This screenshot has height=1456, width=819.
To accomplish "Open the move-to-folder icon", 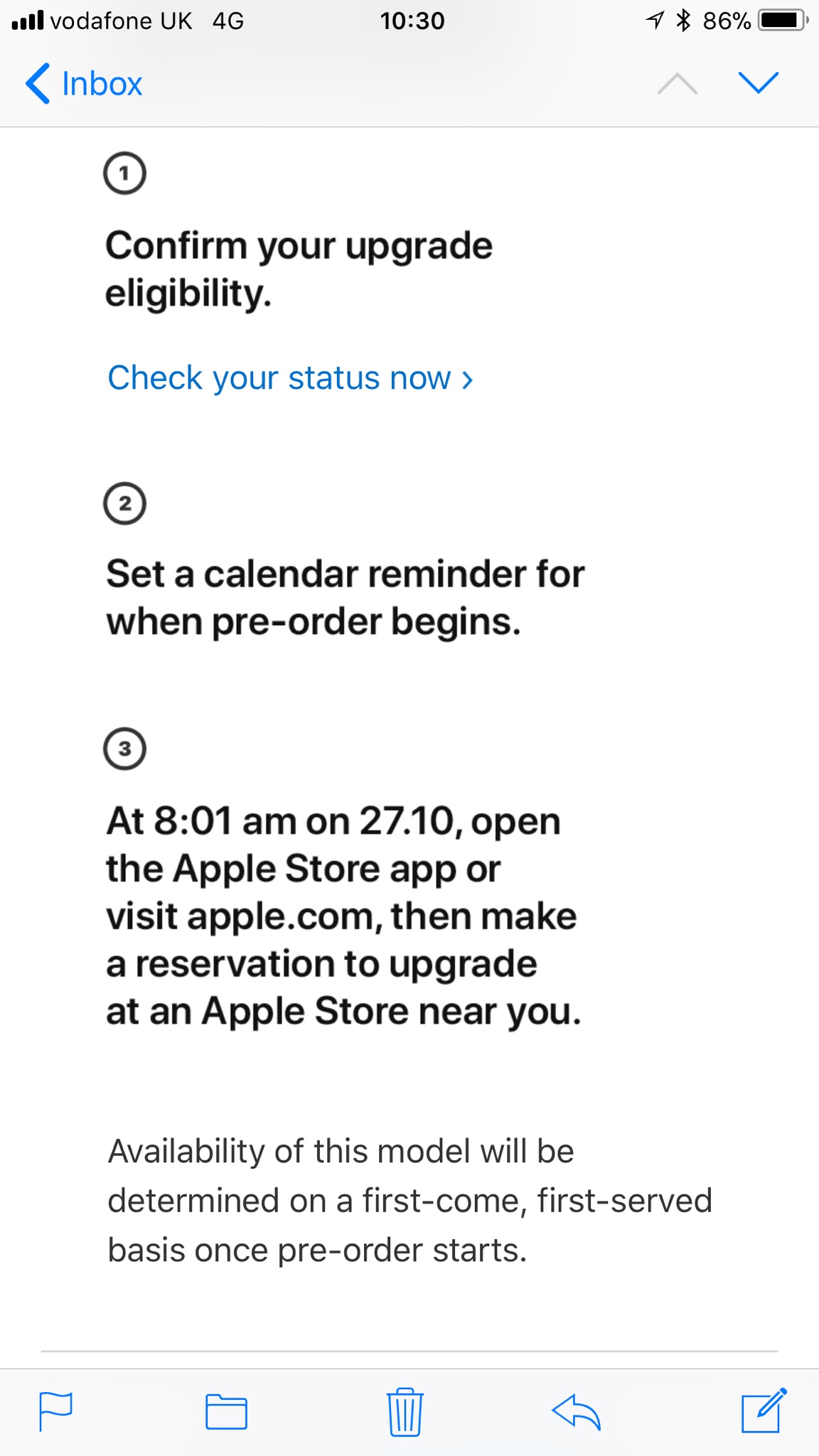I will pos(226,1412).
